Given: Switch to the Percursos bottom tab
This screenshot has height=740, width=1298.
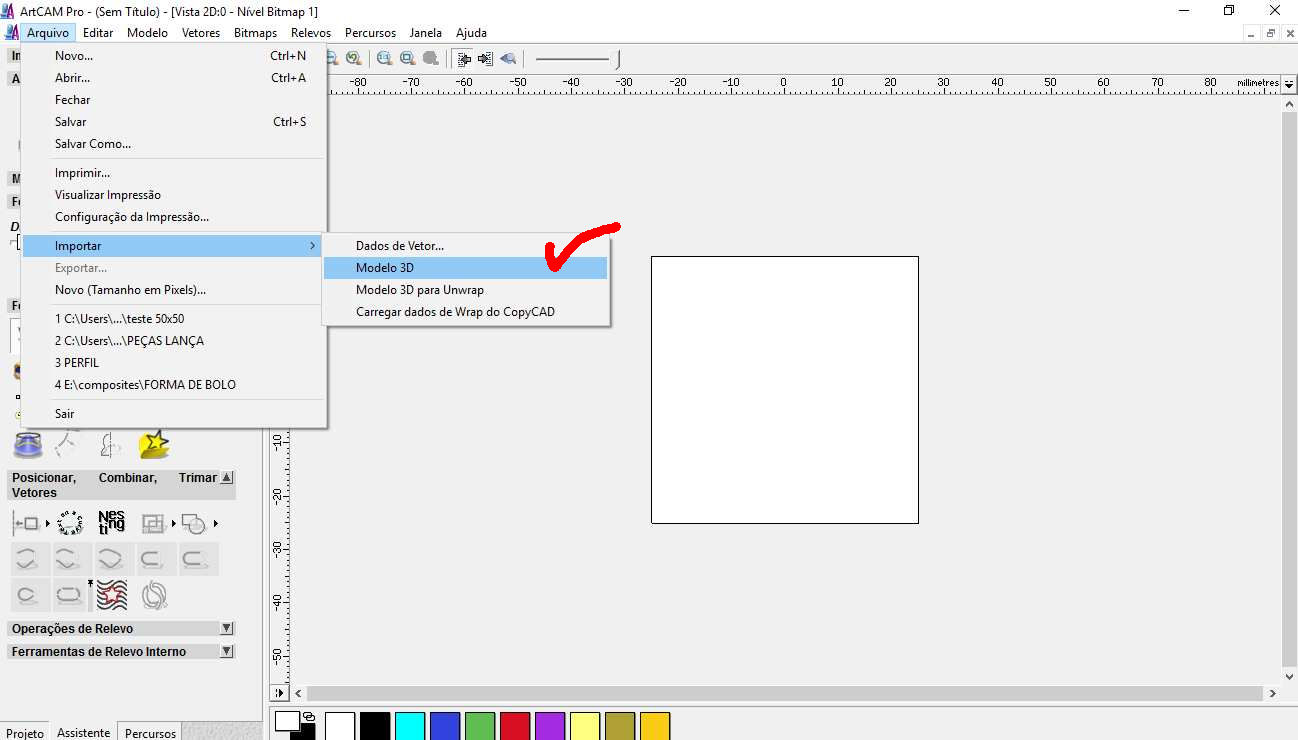Looking at the screenshot, I should tap(150, 733).
